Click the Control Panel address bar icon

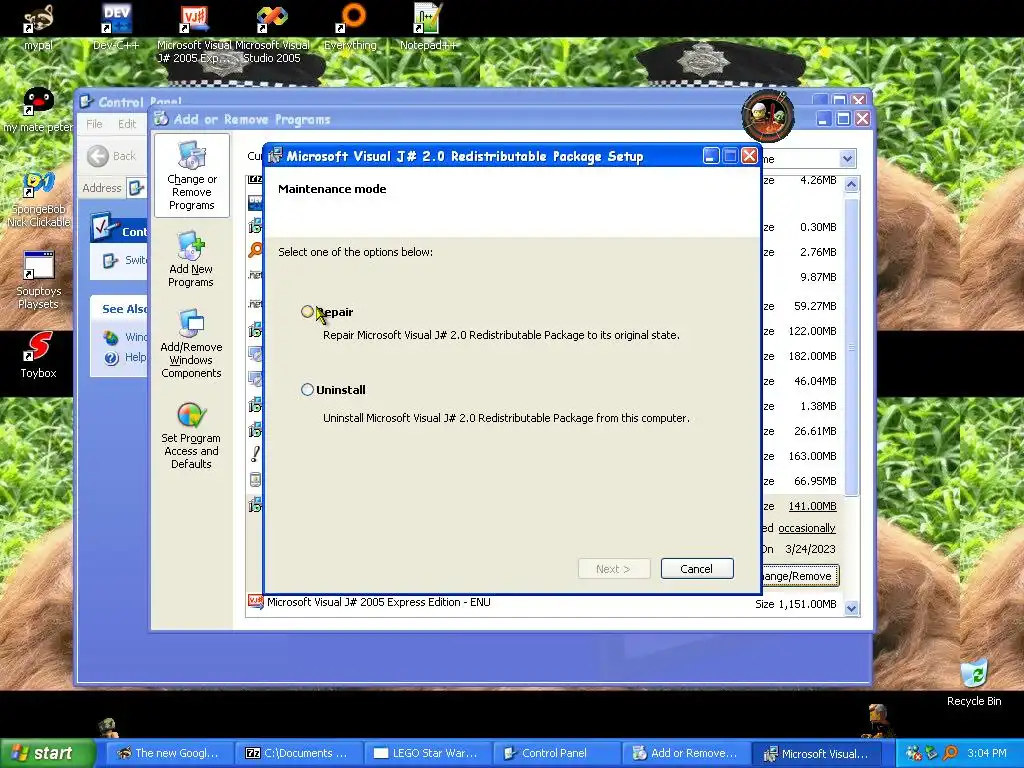click(x=136, y=188)
